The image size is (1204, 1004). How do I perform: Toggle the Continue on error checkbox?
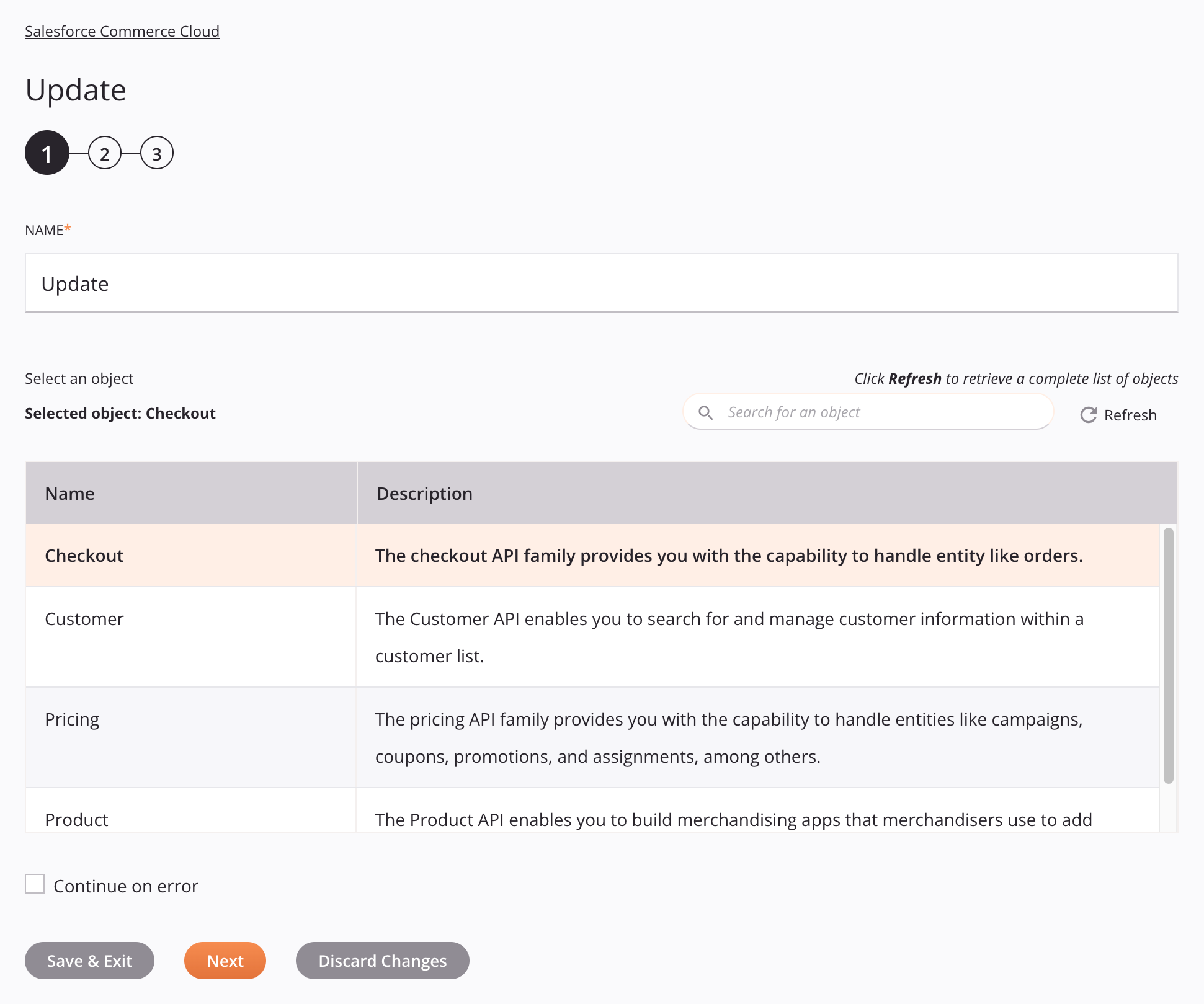coord(35,884)
